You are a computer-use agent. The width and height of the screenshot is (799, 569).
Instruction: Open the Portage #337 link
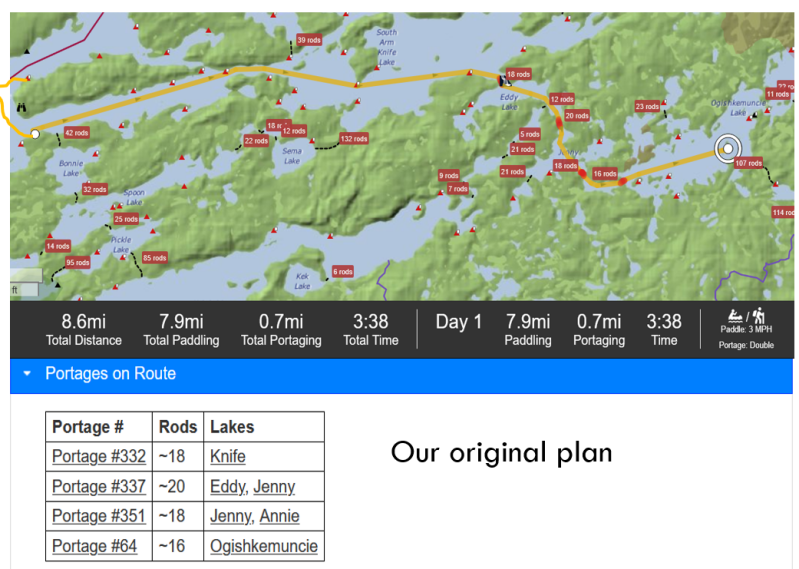[99, 486]
